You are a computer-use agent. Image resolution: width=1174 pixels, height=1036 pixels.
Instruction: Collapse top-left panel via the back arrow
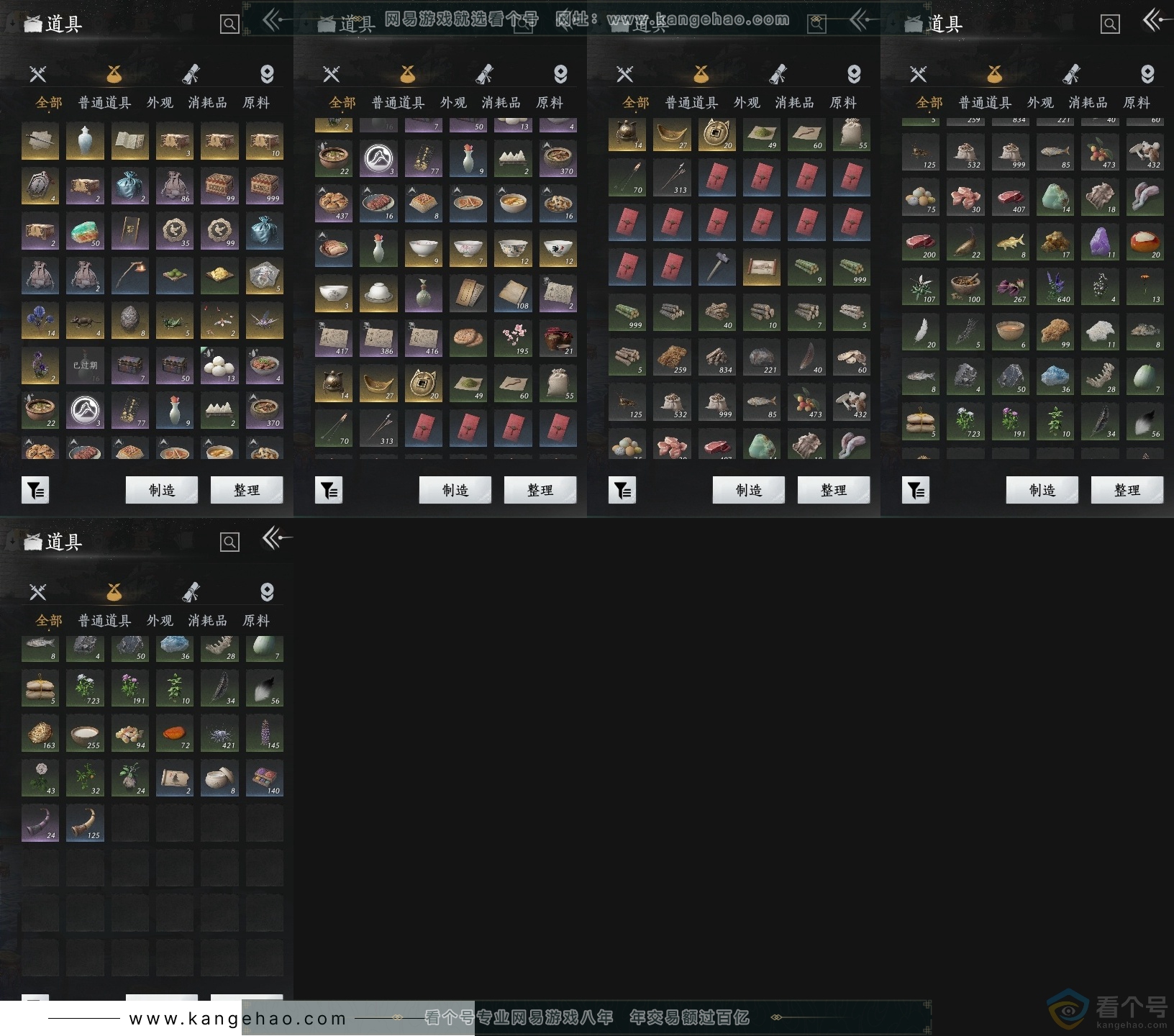277,20
